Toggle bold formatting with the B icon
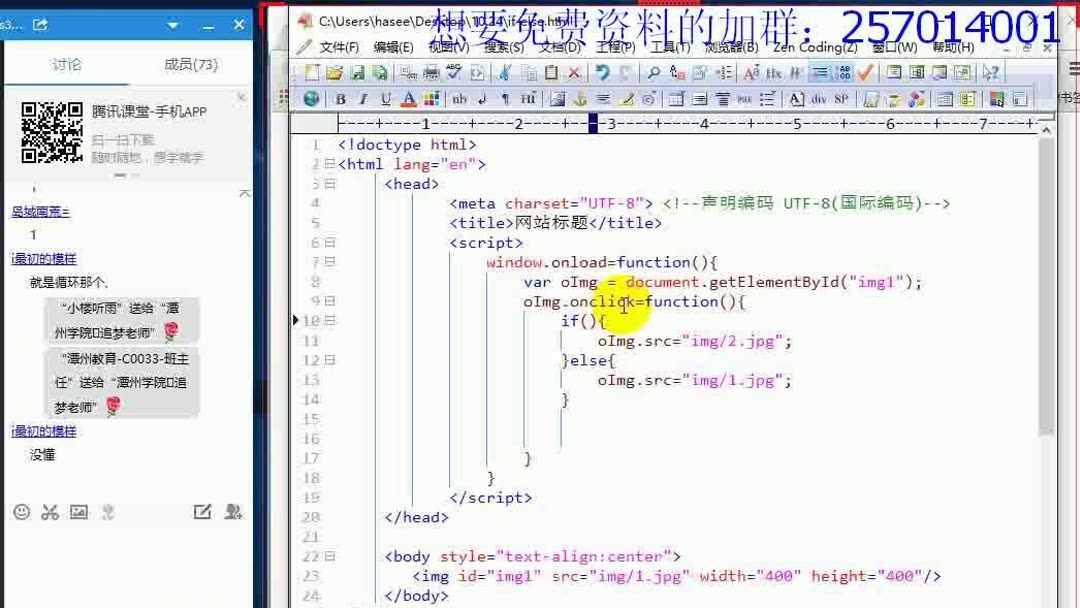The image size is (1080, 608). tap(339, 99)
